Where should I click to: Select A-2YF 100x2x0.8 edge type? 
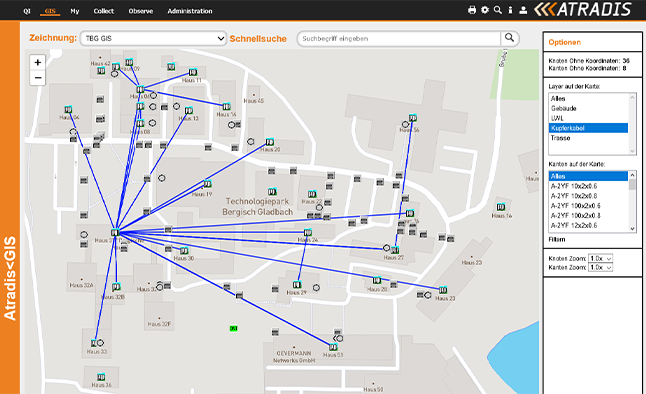point(588,216)
